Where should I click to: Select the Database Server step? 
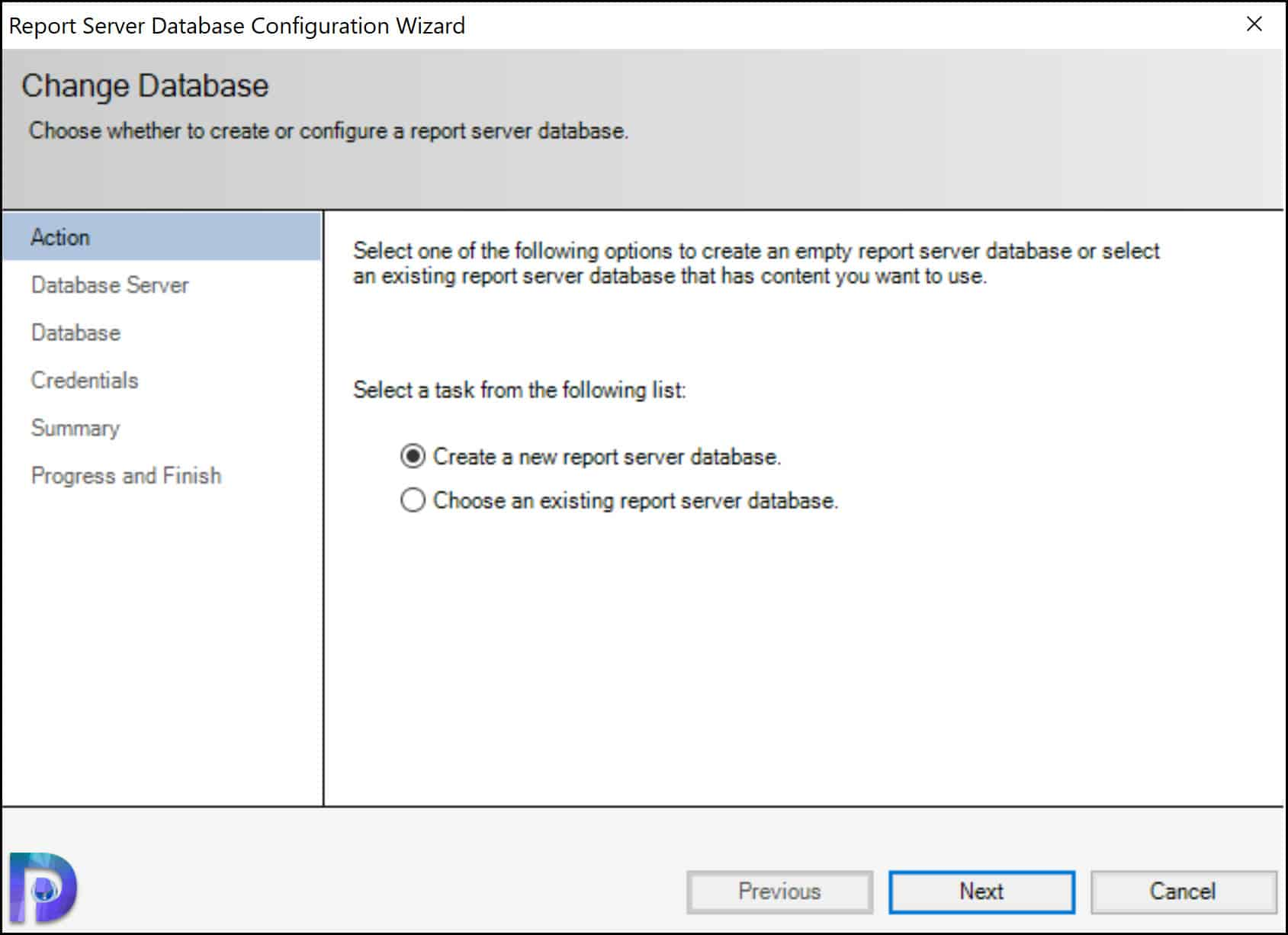click(x=109, y=285)
